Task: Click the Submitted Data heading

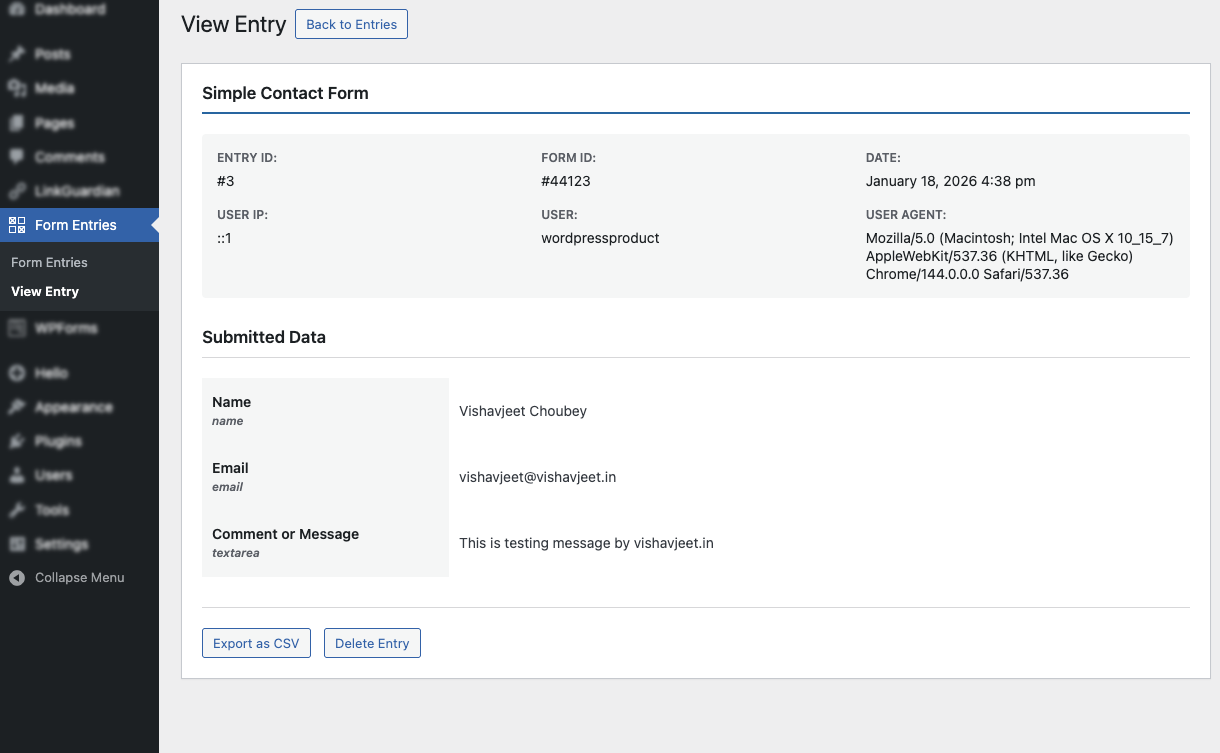Action: click(x=264, y=337)
